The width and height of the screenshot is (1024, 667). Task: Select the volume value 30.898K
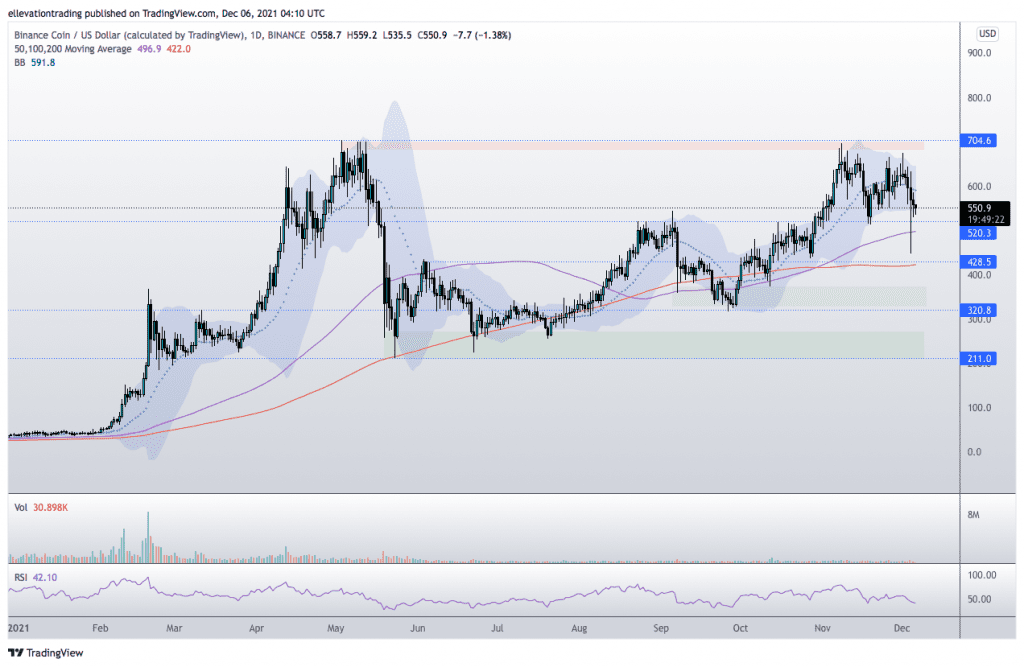[x=50, y=508]
